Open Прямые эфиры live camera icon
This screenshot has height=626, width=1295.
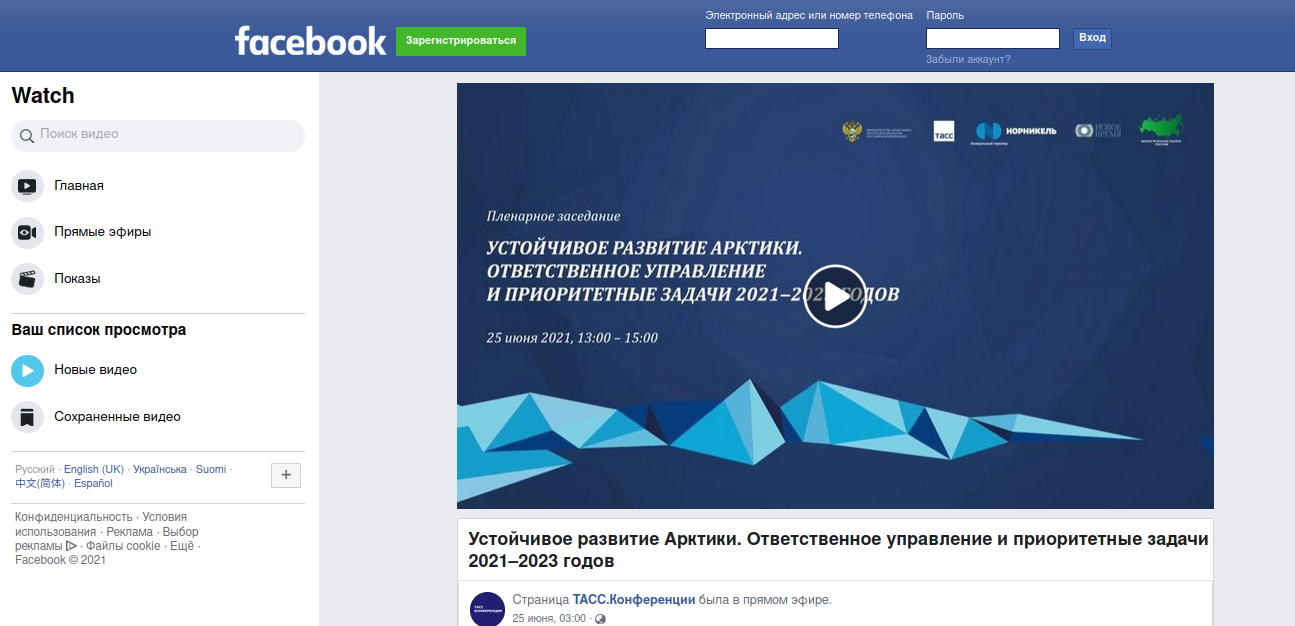tap(27, 232)
